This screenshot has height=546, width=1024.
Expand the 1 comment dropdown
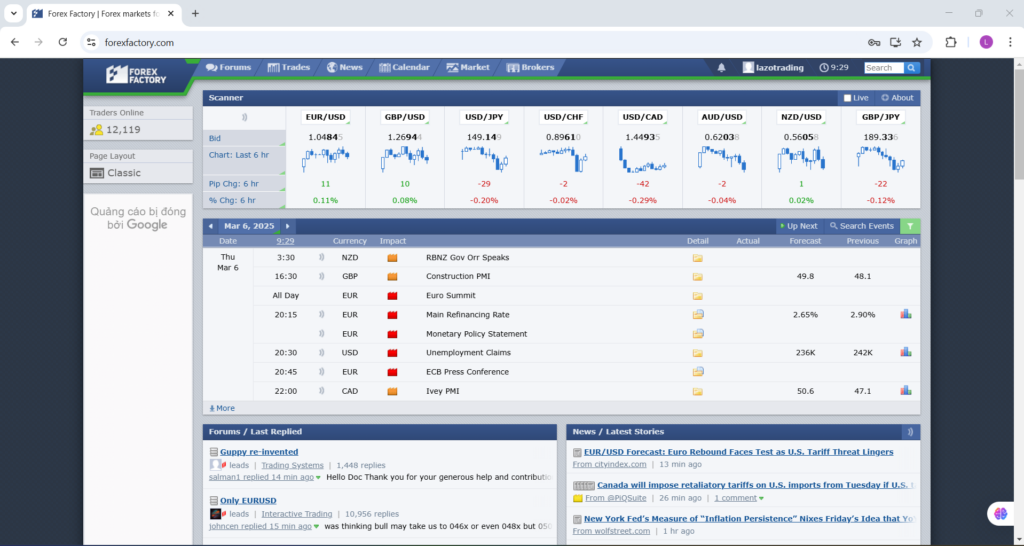pyautogui.click(x=739, y=498)
